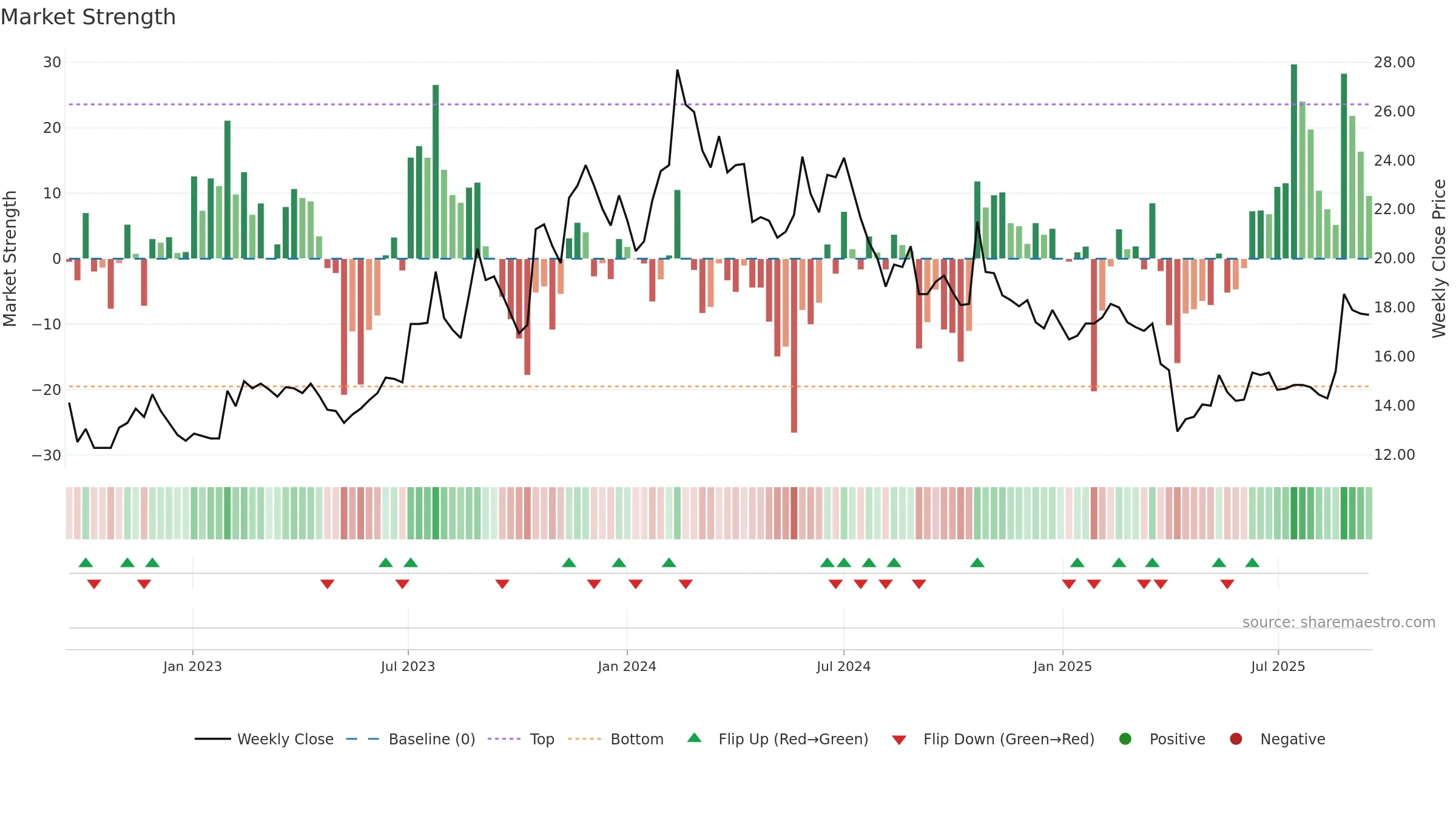Click the 22.00 price axis value
This screenshot has height=819, width=1456.
[1394, 209]
